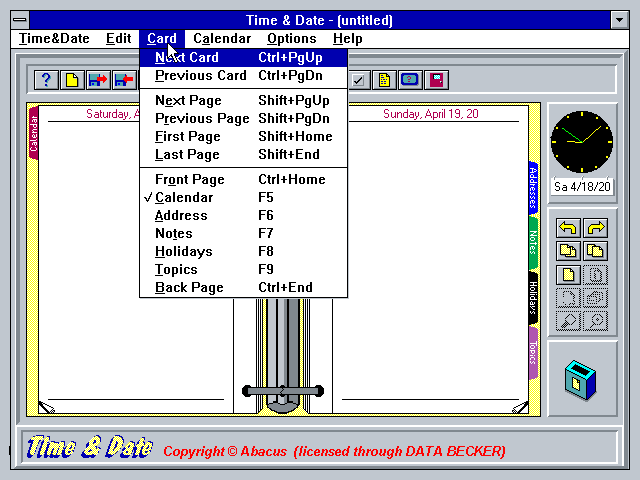The width and height of the screenshot is (640, 480).
Task: Open the window system menu box
Action: 20,20
